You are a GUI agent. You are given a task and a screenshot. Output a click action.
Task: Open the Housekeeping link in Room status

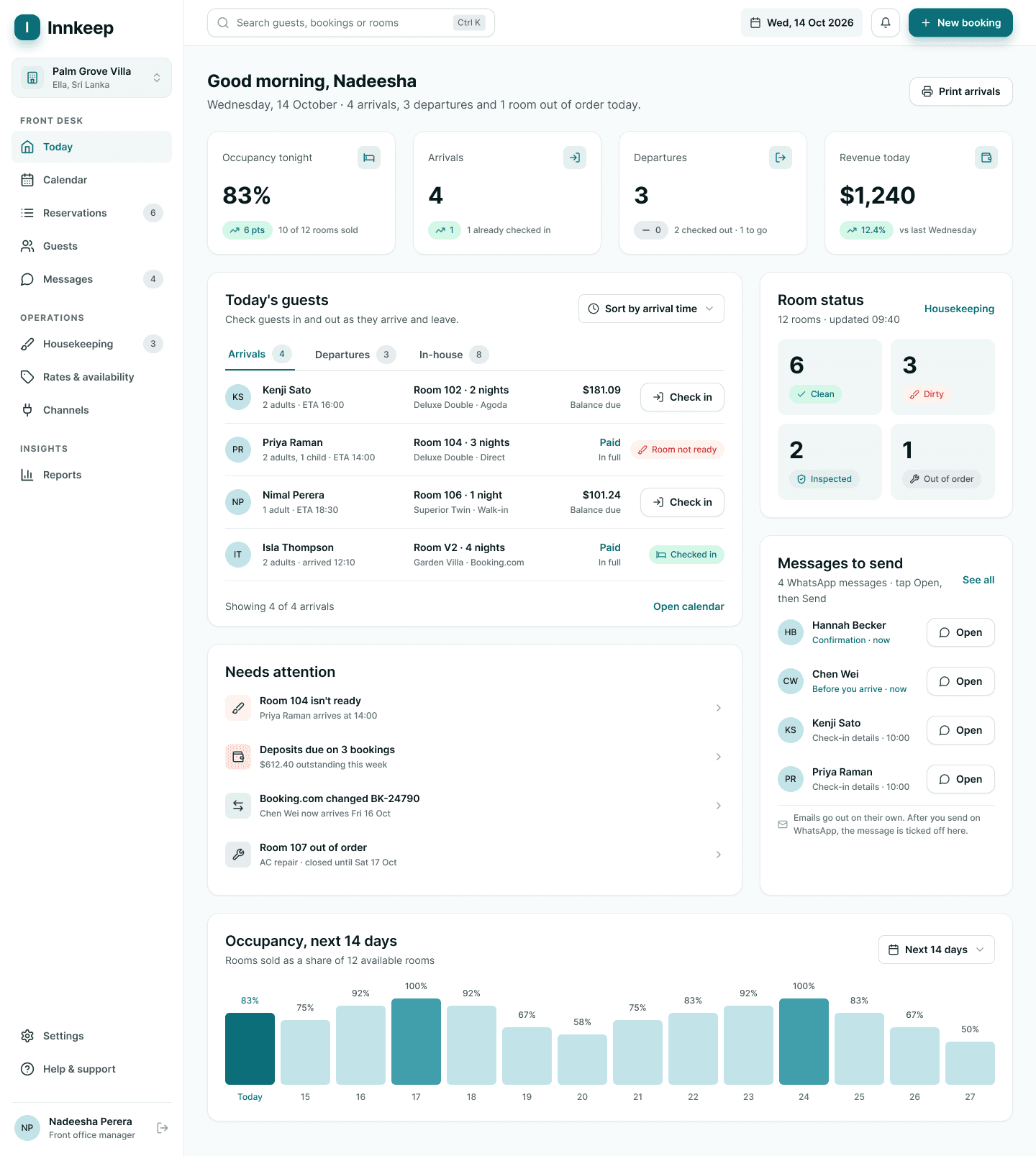pos(959,309)
